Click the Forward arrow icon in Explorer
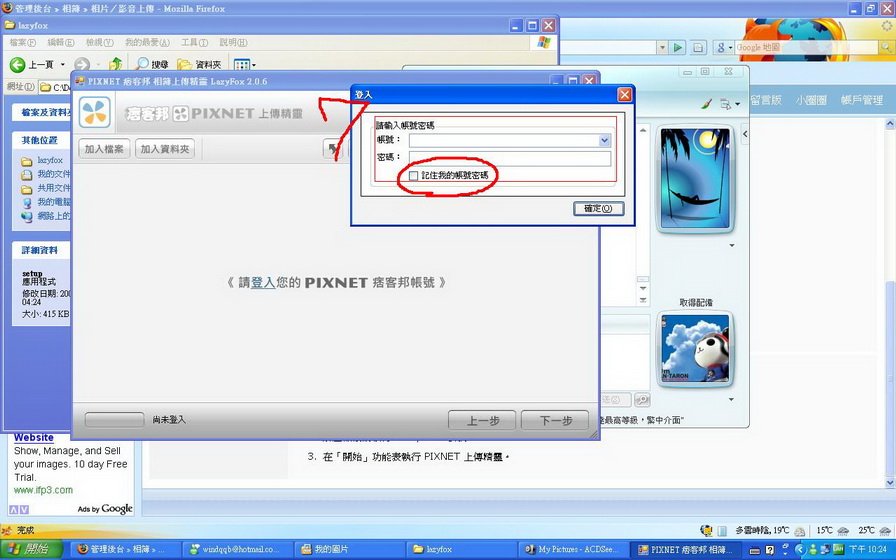896x560 pixels. pyautogui.click(x=82, y=65)
